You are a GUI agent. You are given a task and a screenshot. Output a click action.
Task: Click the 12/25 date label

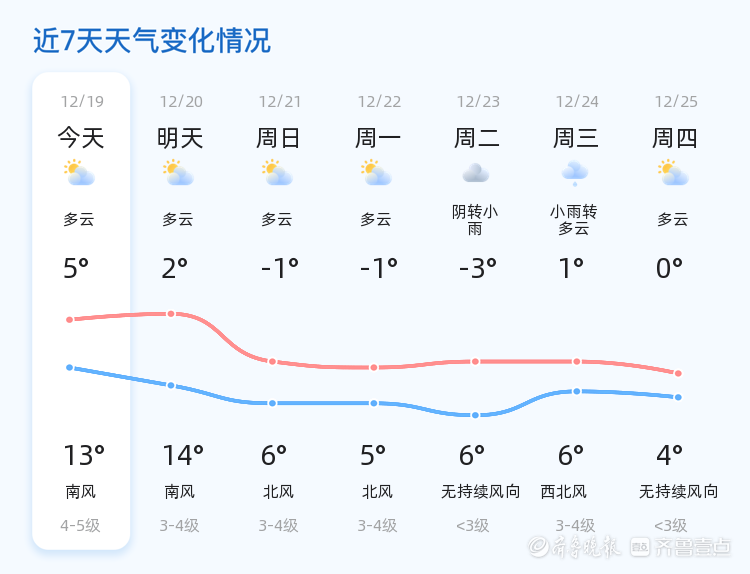pos(676,101)
